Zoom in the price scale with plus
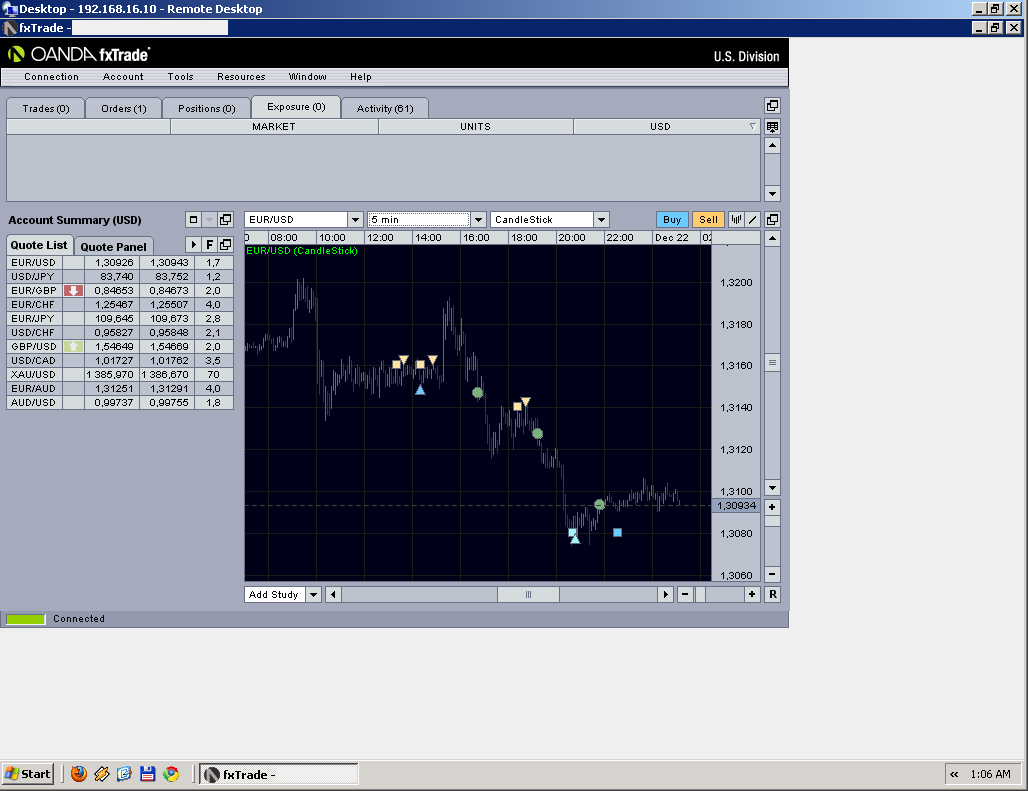This screenshot has width=1028, height=791. 772,507
